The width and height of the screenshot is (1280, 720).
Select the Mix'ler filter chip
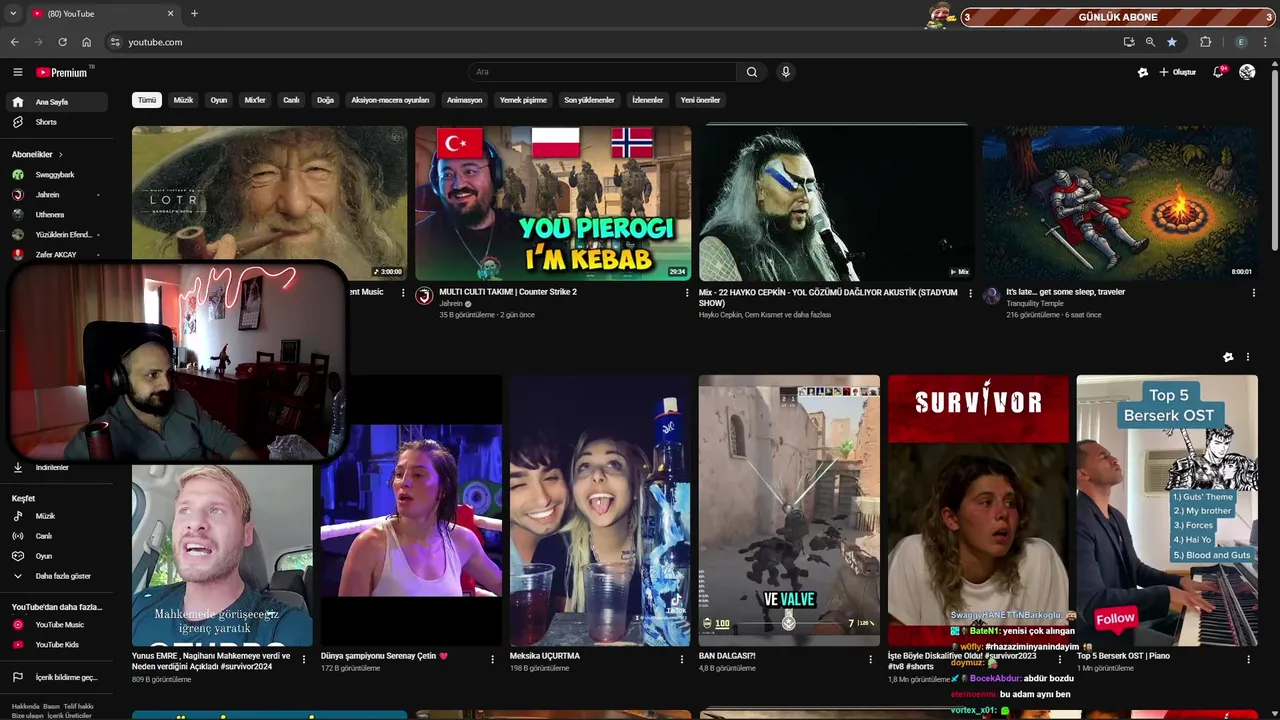coord(255,100)
